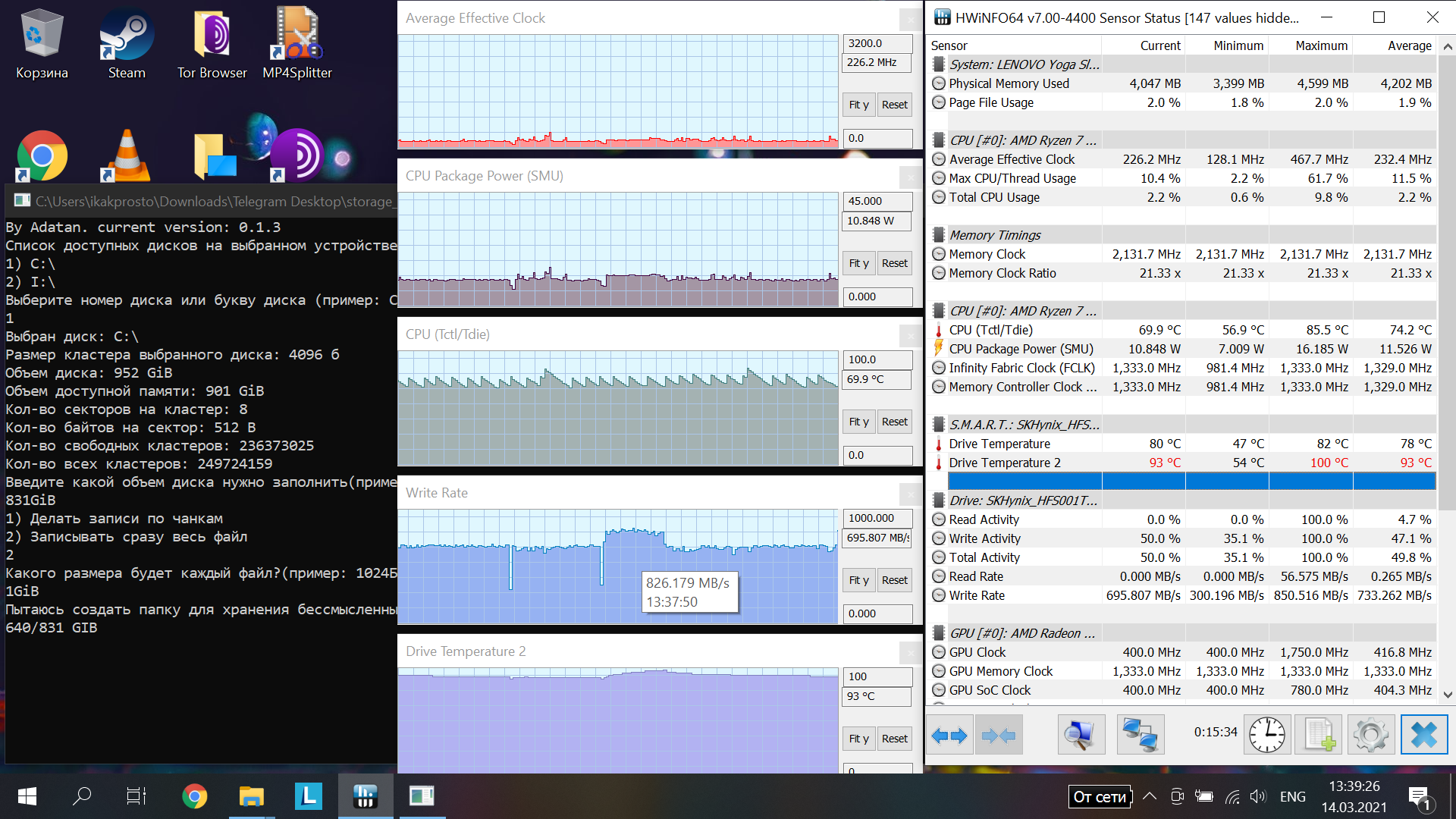Viewport: 1456px width, 819px height.
Task: Select the Drive Temperature 2 sensor row
Action: point(1182,463)
